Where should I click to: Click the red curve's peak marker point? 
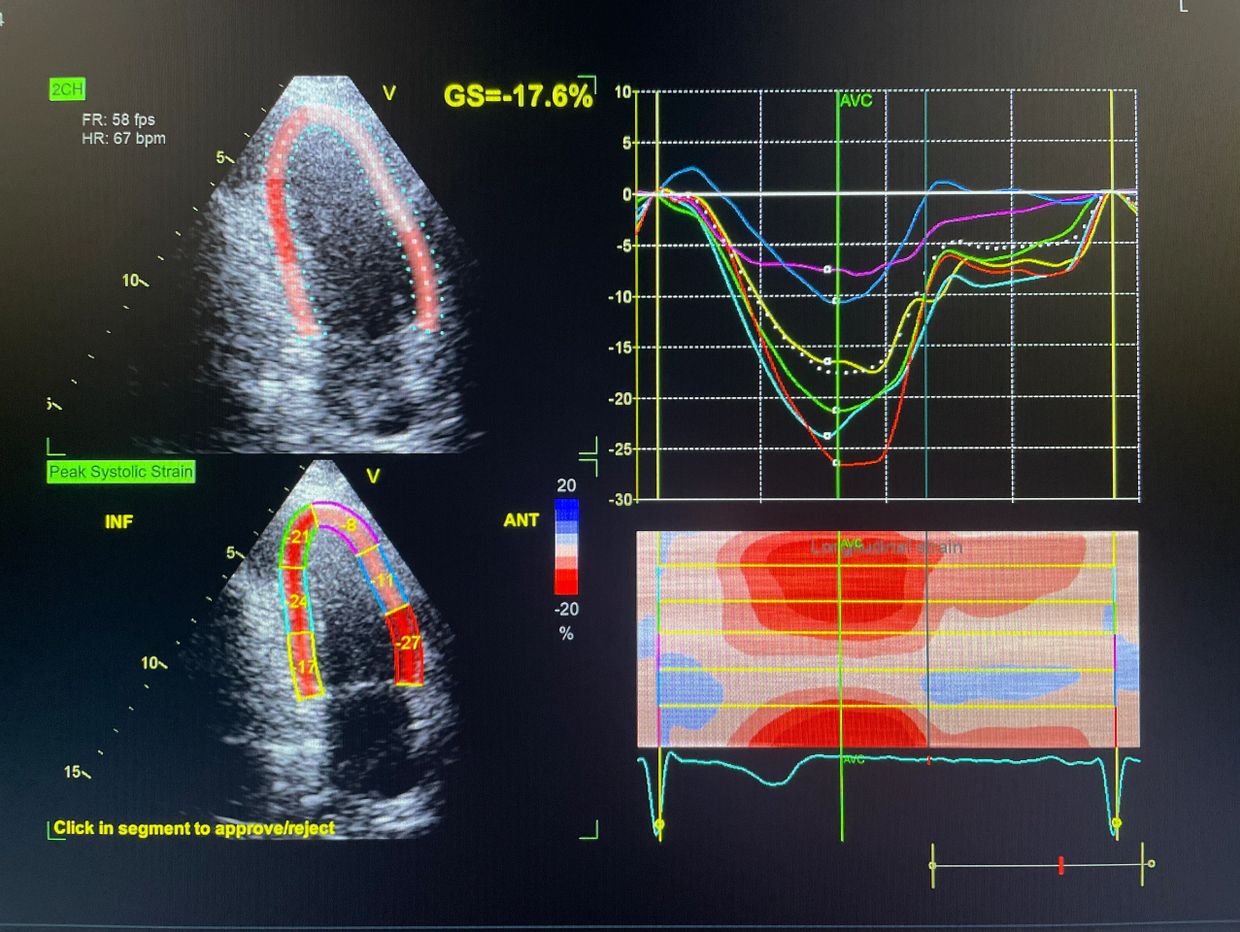(837, 464)
